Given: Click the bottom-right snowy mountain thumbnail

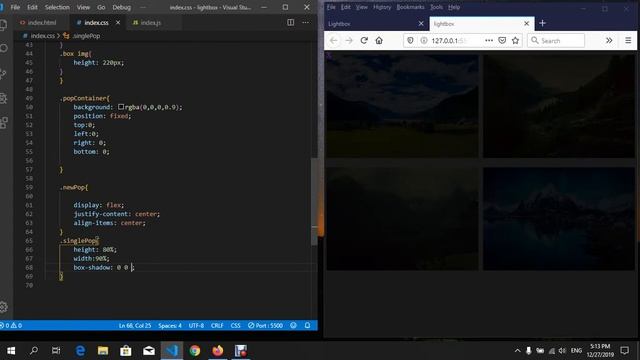Looking at the screenshot, I should [559, 219].
